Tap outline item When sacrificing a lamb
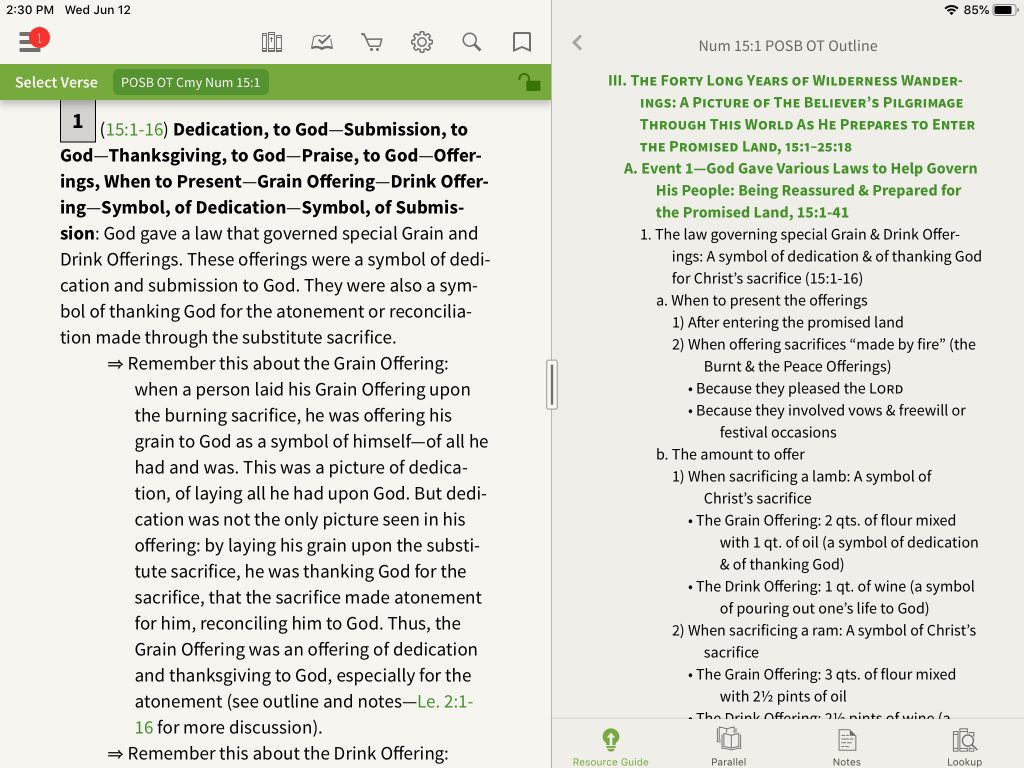This screenshot has height=768, width=1024. tap(802, 487)
